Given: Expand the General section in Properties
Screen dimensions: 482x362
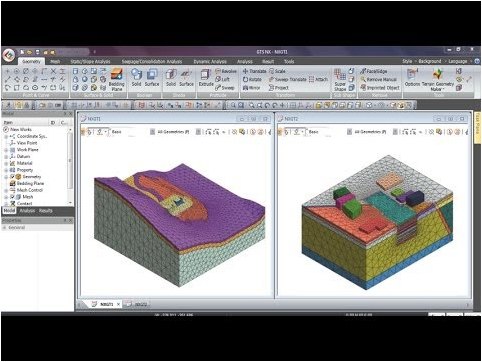Looking at the screenshot, I should coord(5,228).
